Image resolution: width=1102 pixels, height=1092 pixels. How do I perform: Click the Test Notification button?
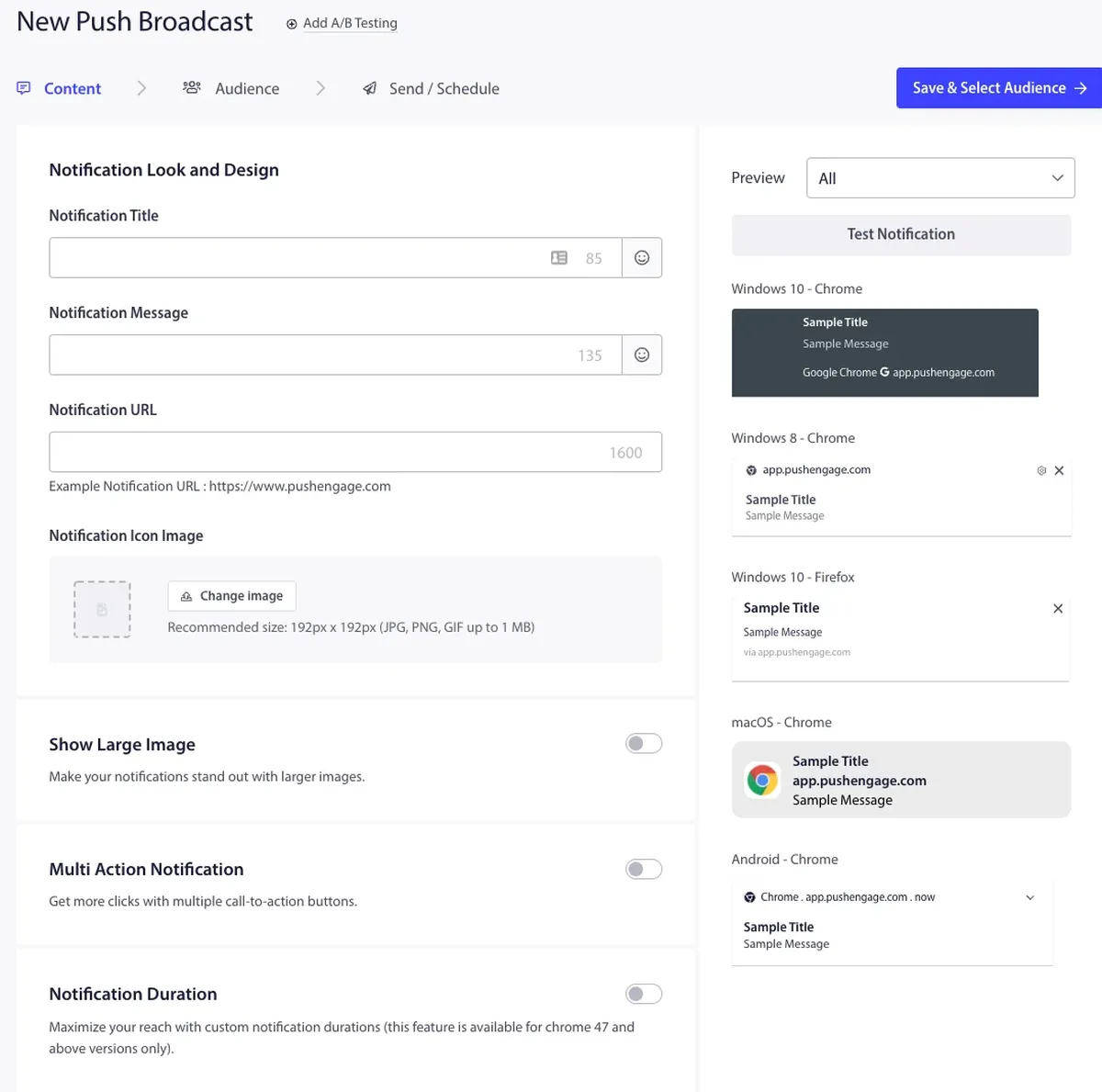[901, 235]
